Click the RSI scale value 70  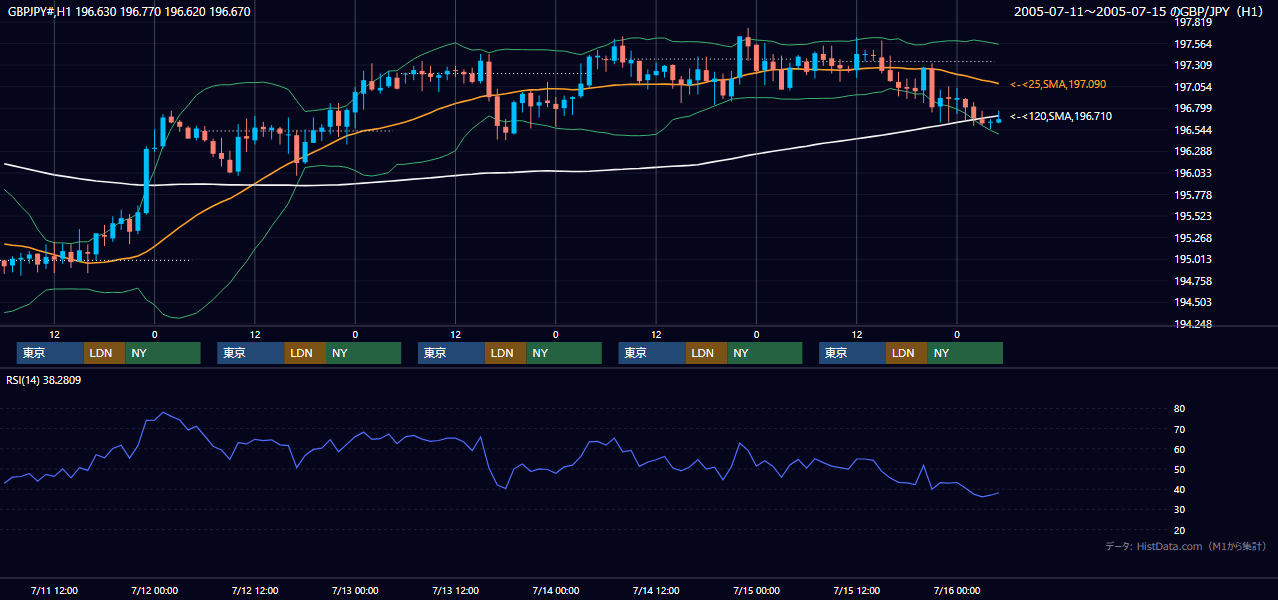pyautogui.click(x=1180, y=429)
